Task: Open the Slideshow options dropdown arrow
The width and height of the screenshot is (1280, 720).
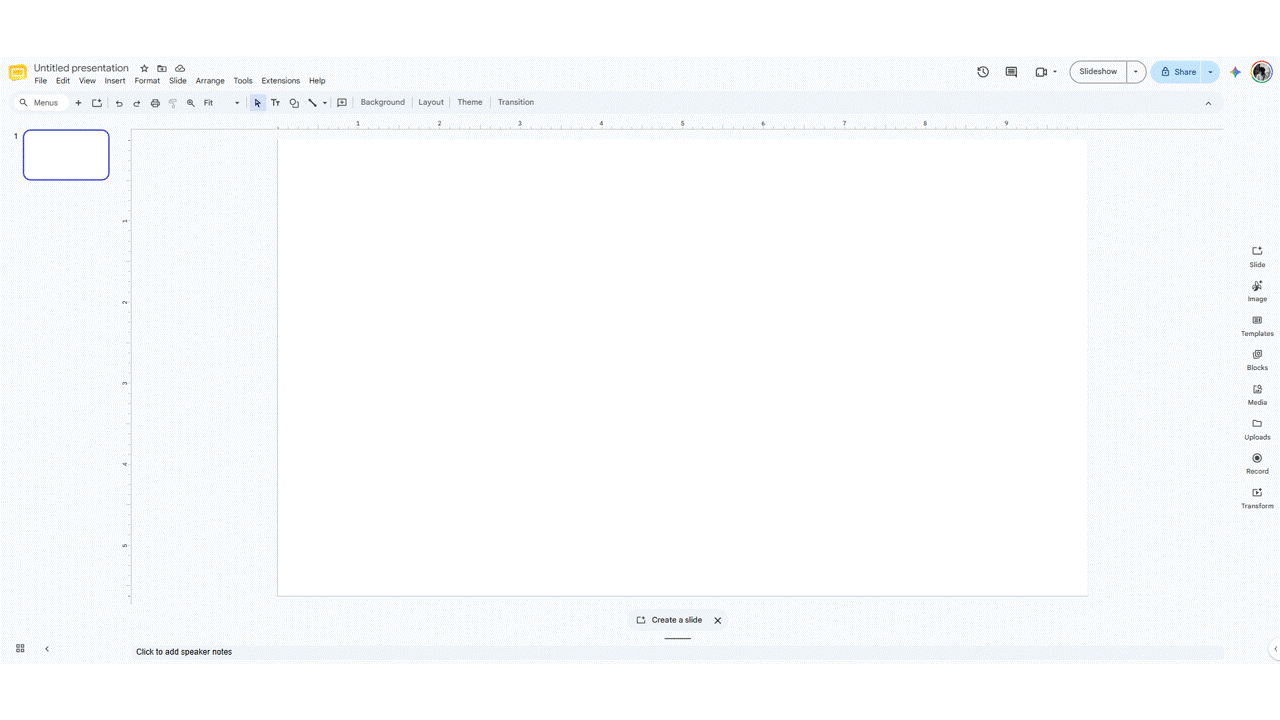Action: click(1136, 72)
